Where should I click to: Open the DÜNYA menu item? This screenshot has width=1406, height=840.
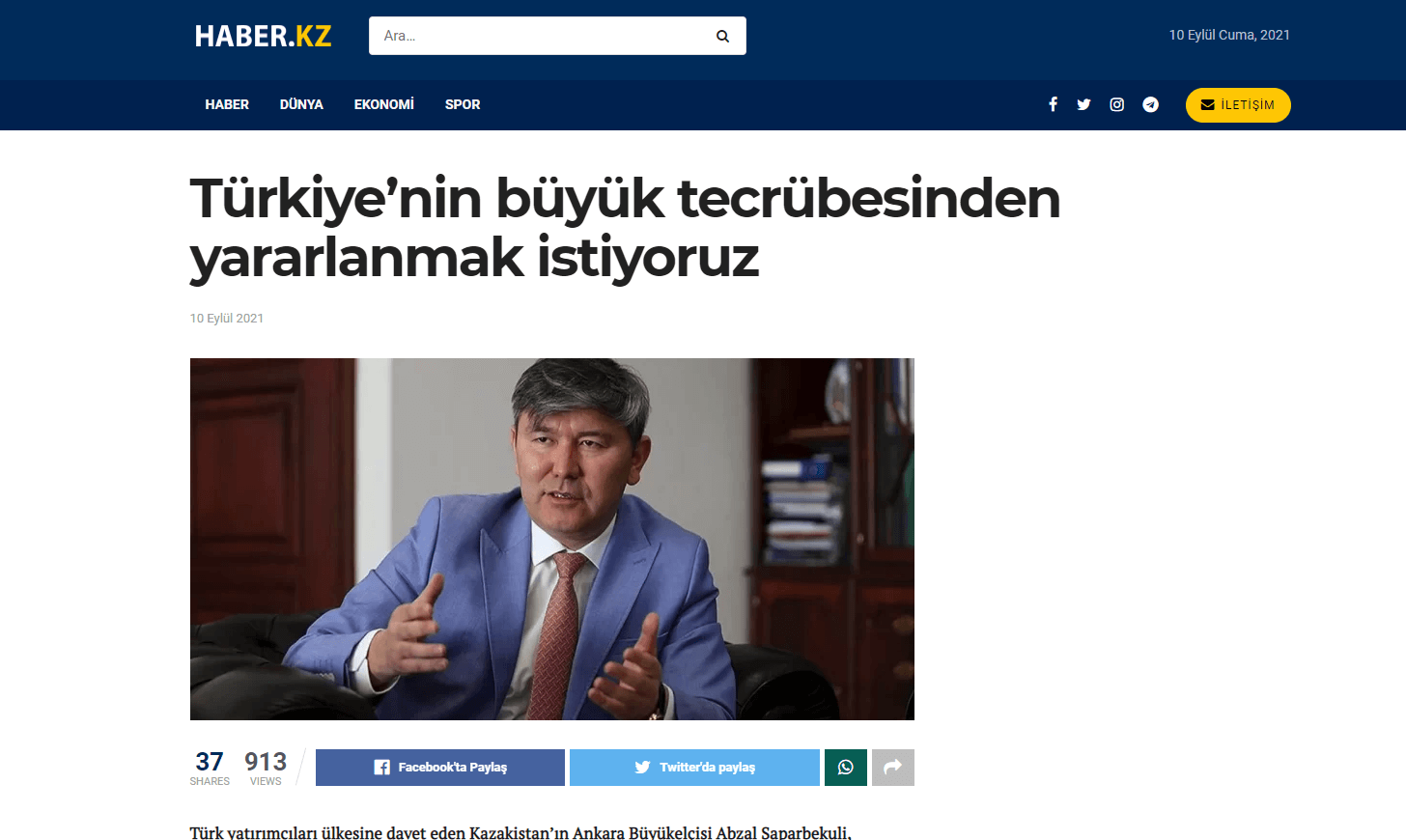[x=301, y=104]
